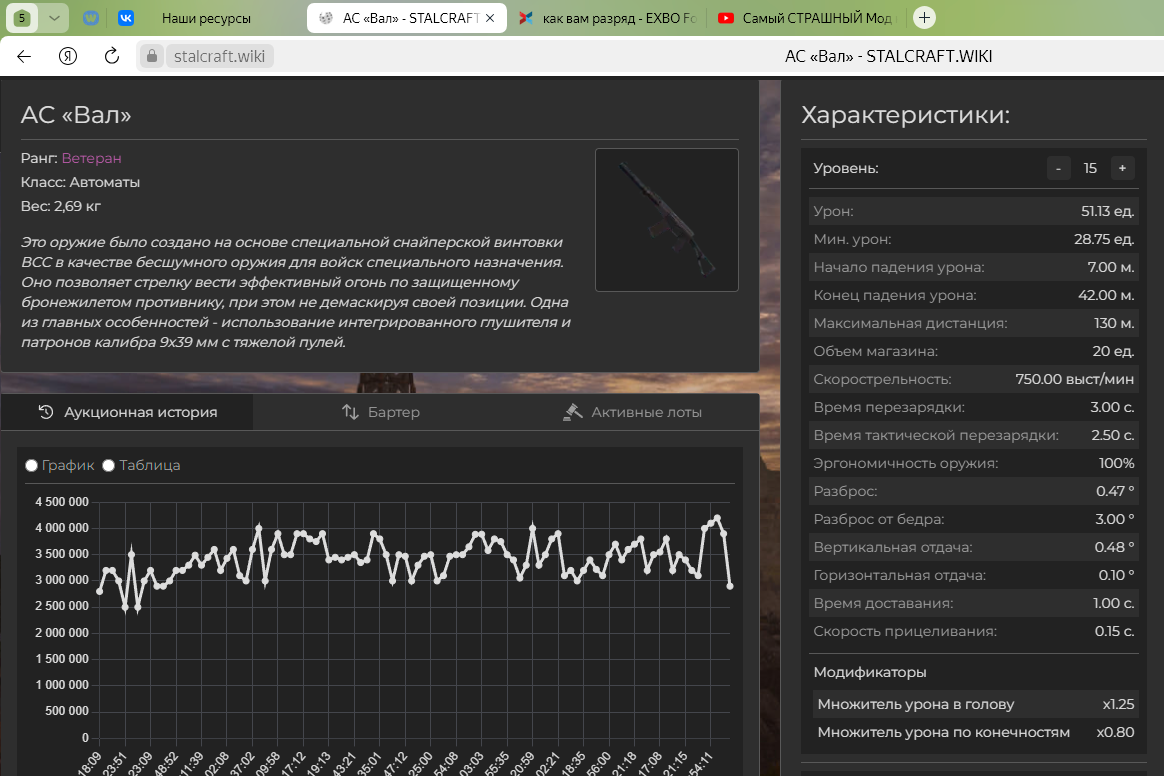Click the Вертикальная отдача row
The width and height of the screenshot is (1164, 776).
click(x=973, y=547)
